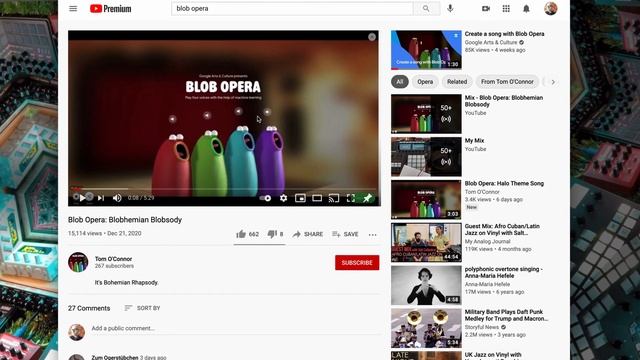The width and height of the screenshot is (640, 360).
Task: Enter full screen mode
Action: tap(351, 198)
